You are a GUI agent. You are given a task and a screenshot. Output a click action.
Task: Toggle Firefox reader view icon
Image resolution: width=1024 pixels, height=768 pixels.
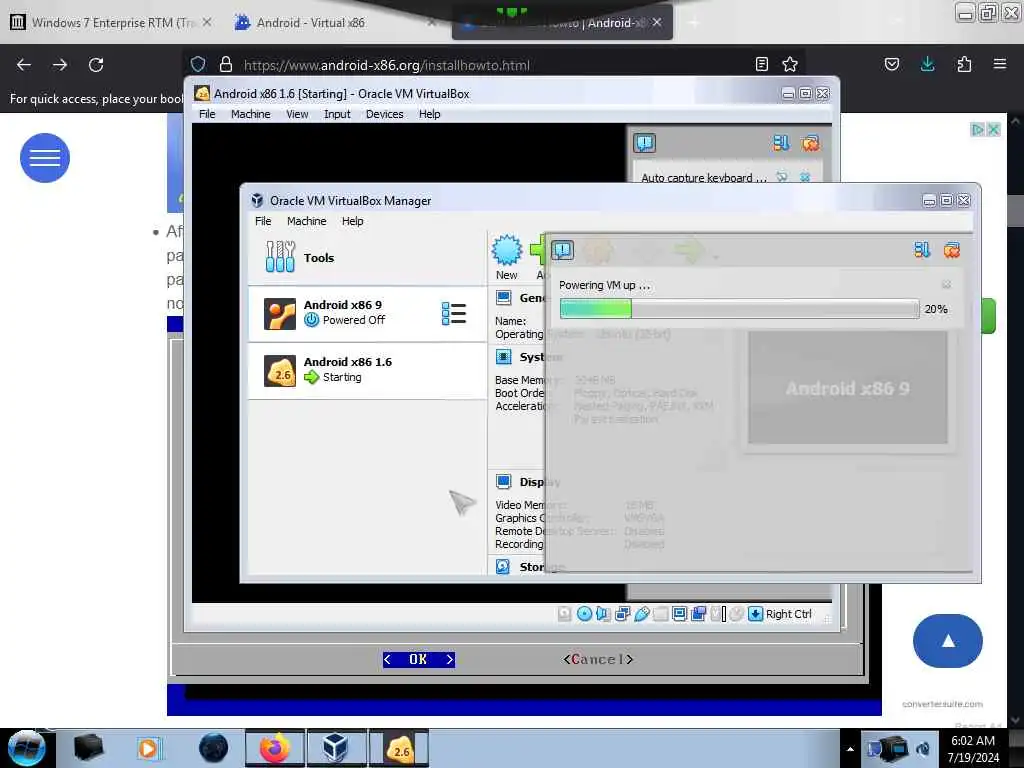pyautogui.click(x=761, y=64)
